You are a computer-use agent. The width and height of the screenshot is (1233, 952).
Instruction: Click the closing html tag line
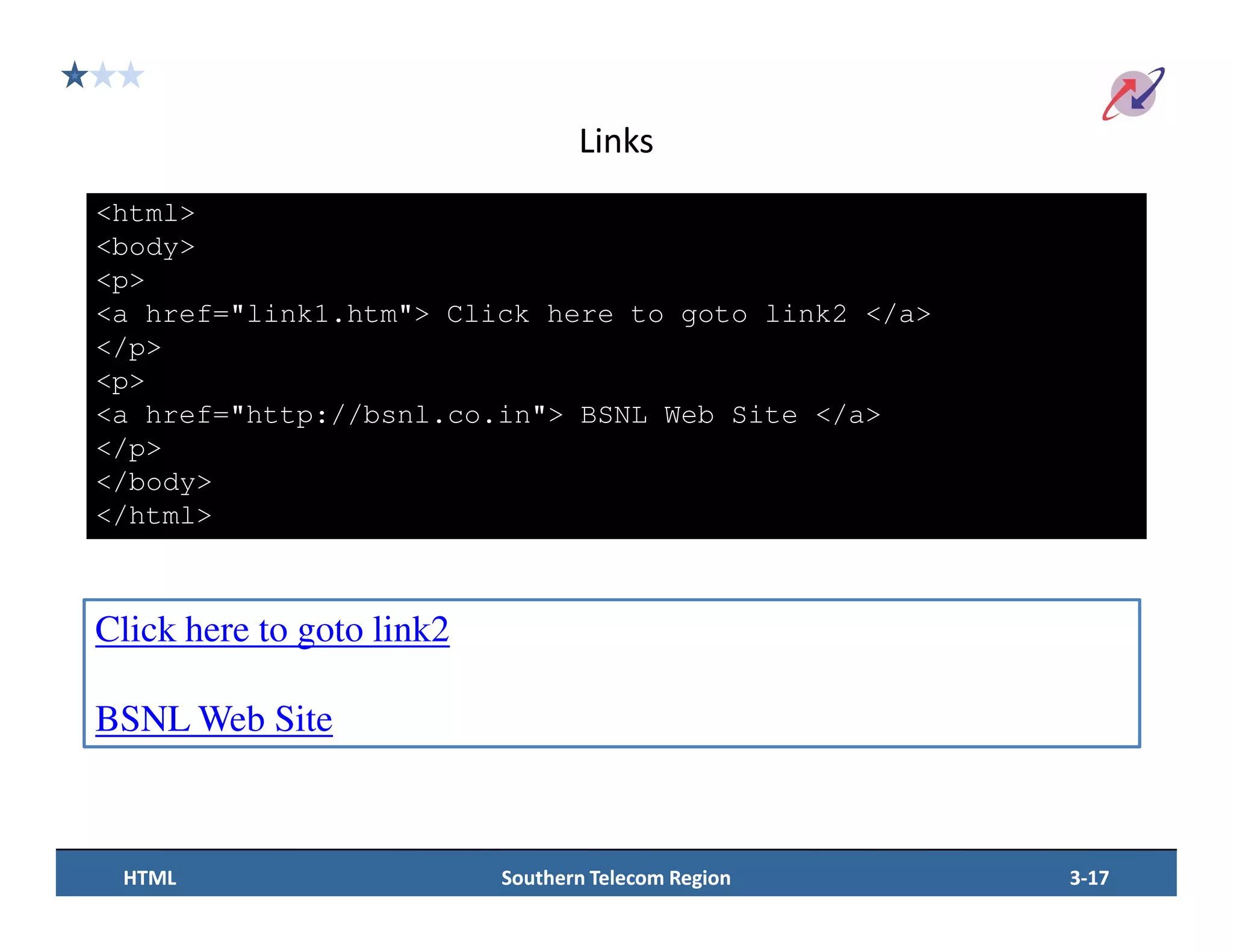154,516
